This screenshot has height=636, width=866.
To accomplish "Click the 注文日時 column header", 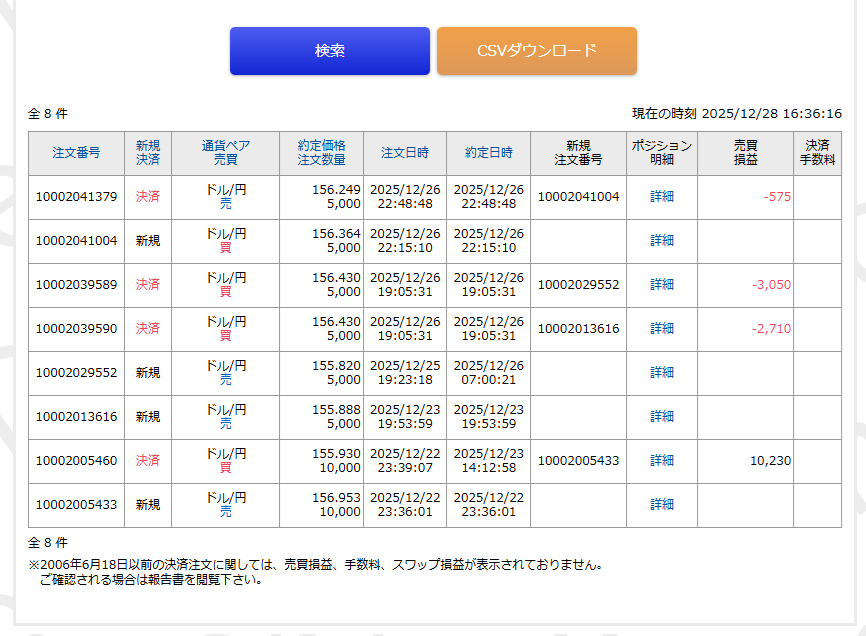I will point(404,153).
